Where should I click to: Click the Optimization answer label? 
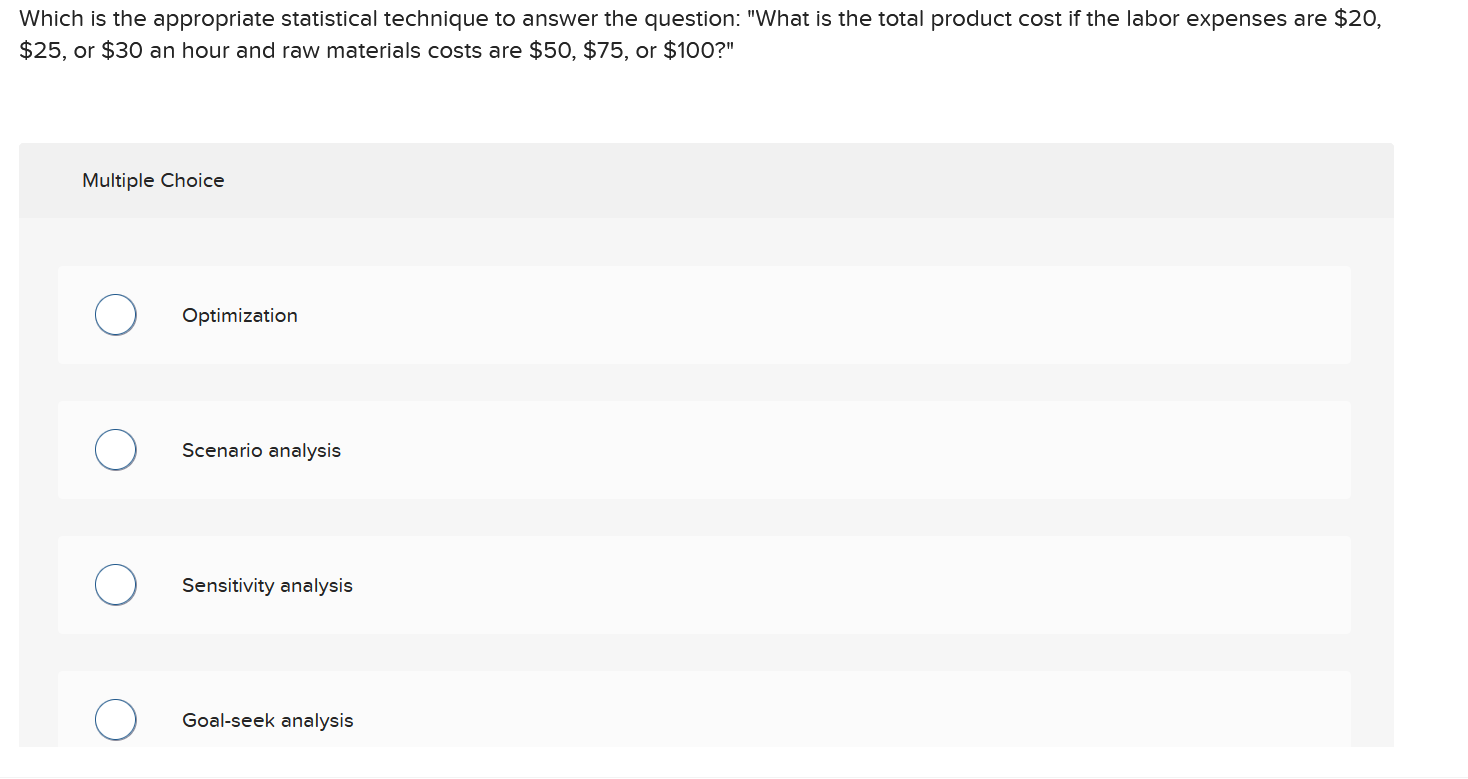click(x=239, y=315)
